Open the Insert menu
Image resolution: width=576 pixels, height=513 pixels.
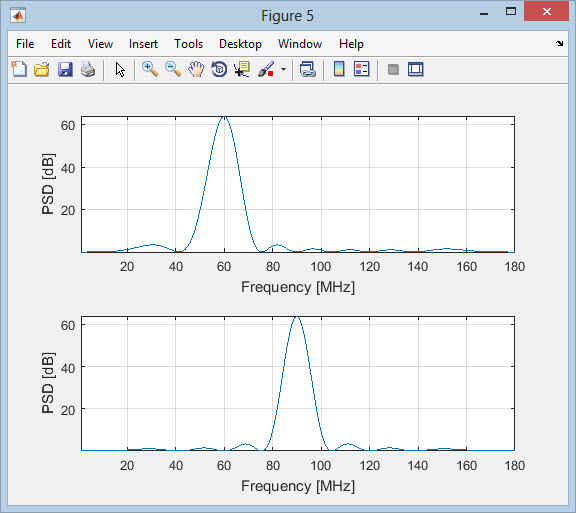click(143, 44)
